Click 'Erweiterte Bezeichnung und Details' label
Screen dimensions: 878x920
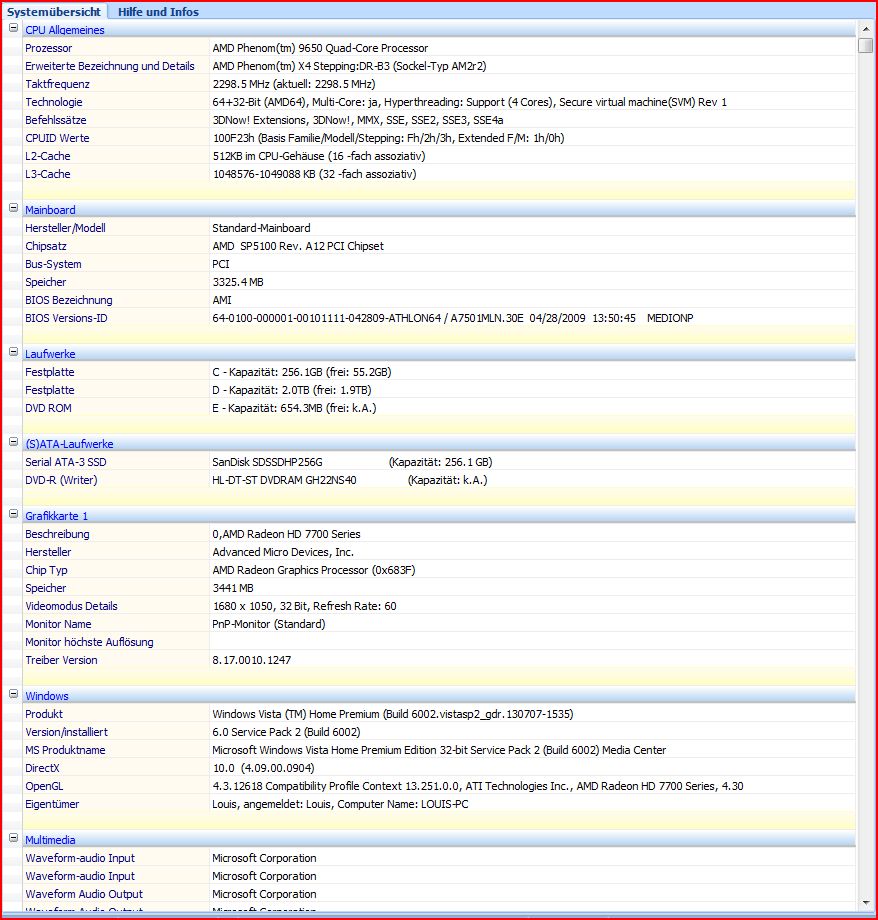(x=109, y=66)
